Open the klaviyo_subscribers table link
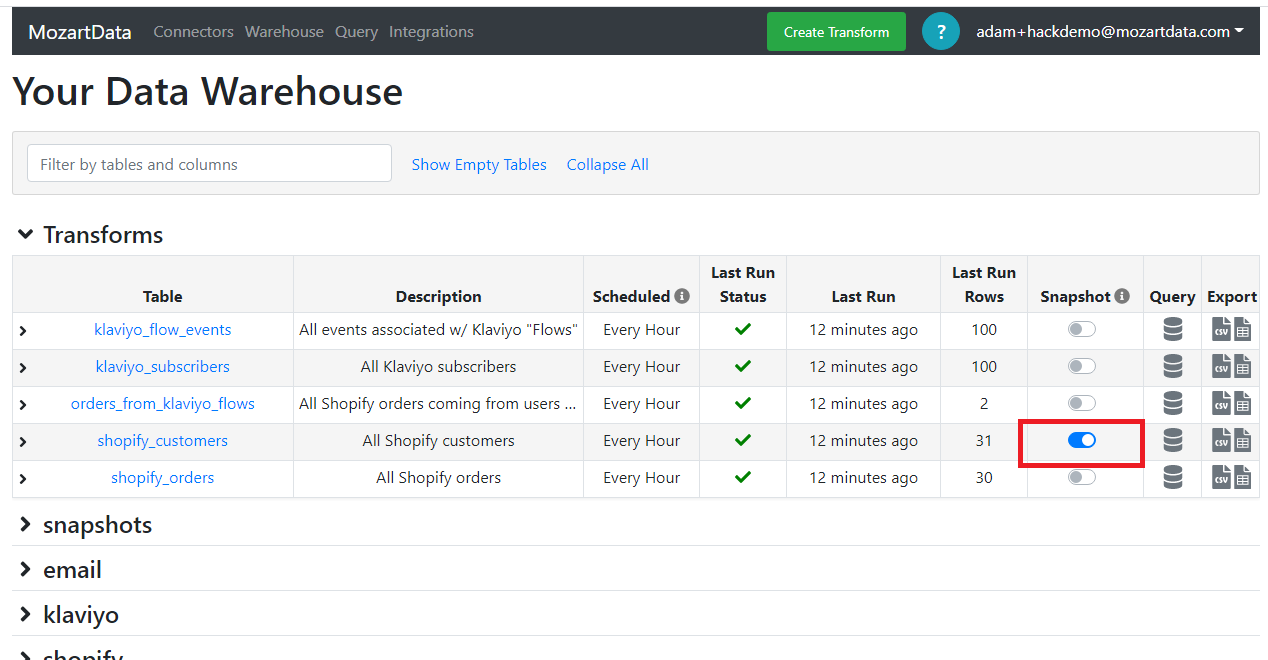Image resolution: width=1268 pixels, height=660 pixels. [163, 367]
